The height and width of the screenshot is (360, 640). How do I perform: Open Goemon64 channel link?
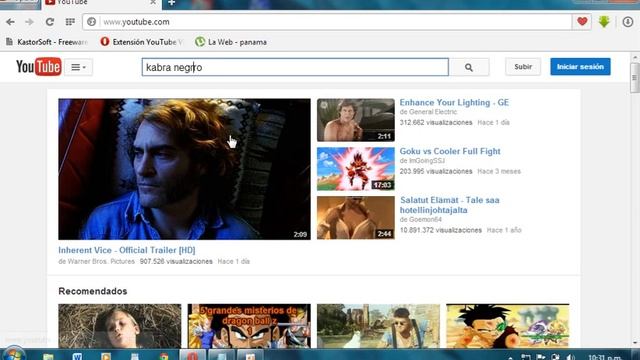click(x=425, y=220)
